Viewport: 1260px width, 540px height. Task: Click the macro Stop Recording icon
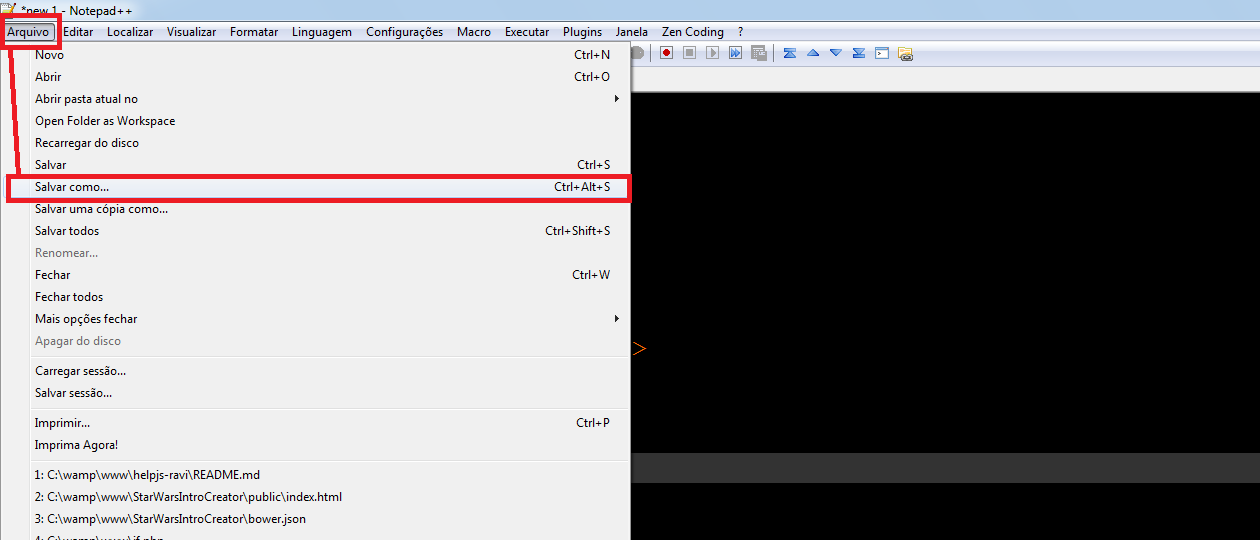click(x=689, y=53)
